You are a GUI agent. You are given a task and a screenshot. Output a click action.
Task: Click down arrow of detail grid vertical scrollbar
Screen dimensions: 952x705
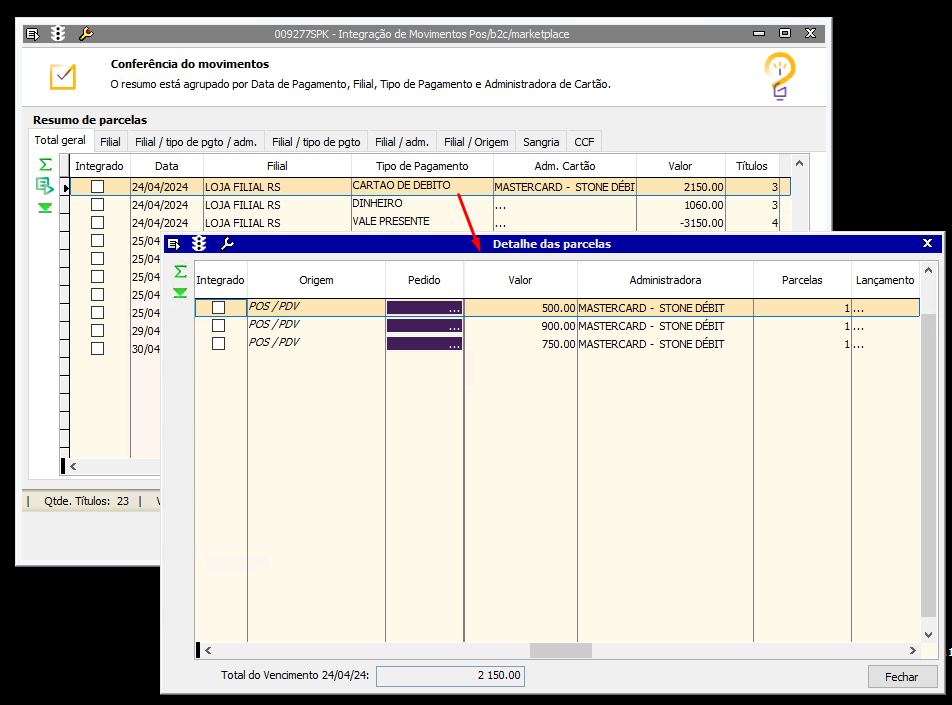(x=928, y=635)
